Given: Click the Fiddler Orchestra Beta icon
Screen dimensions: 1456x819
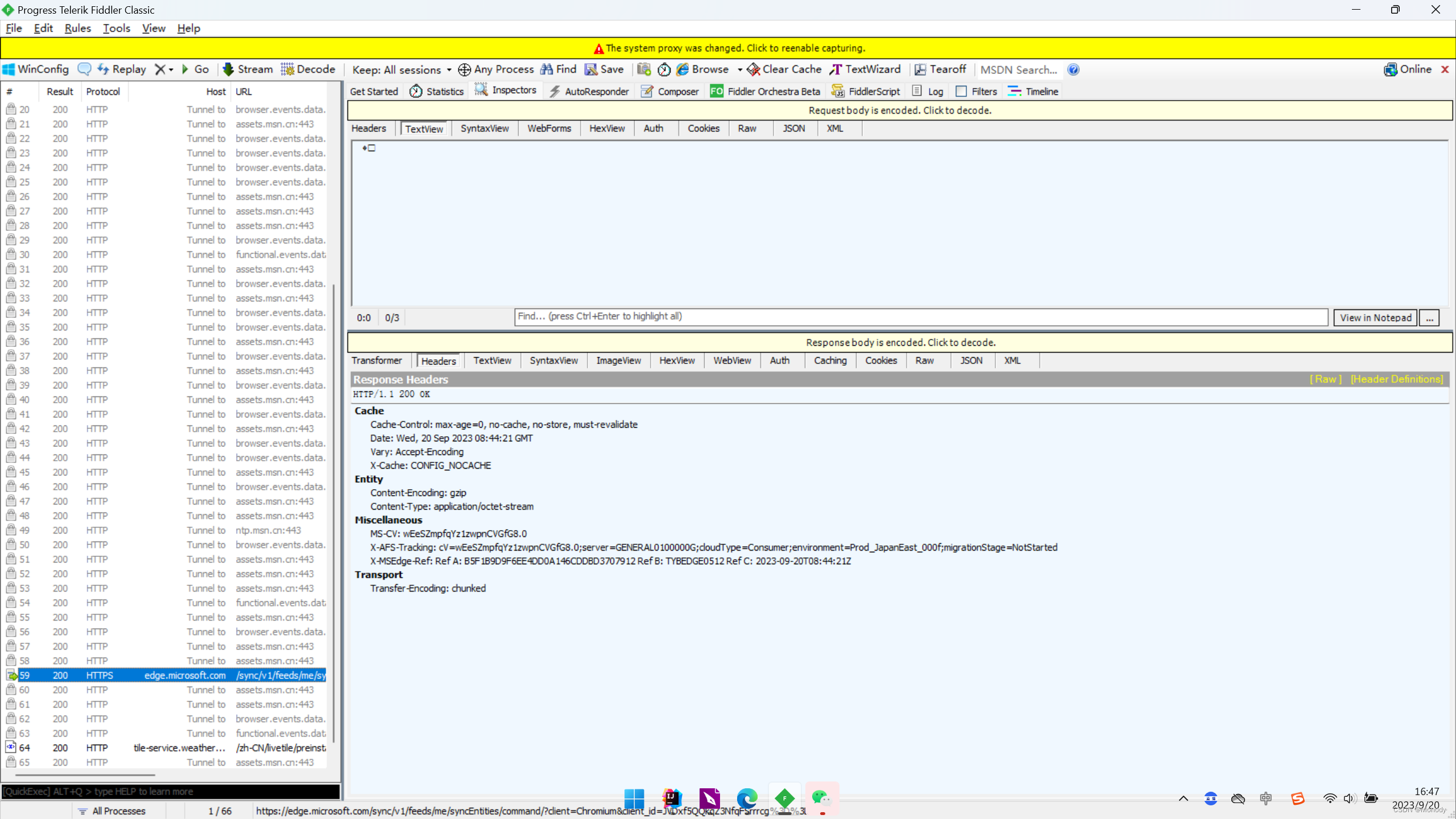Looking at the screenshot, I should point(718,91).
